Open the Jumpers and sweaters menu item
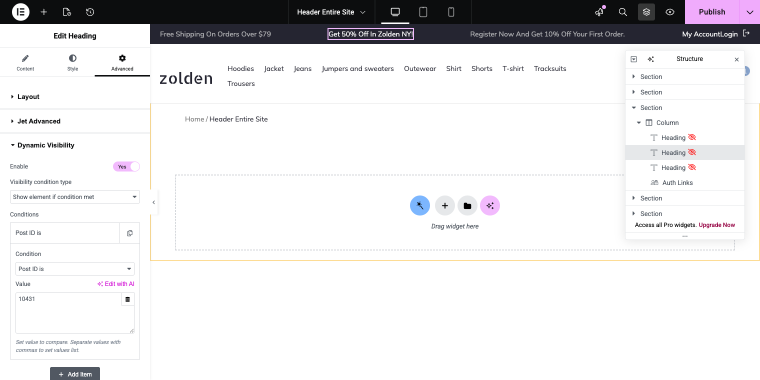Viewport: 760px width, 380px height. [358, 68]
